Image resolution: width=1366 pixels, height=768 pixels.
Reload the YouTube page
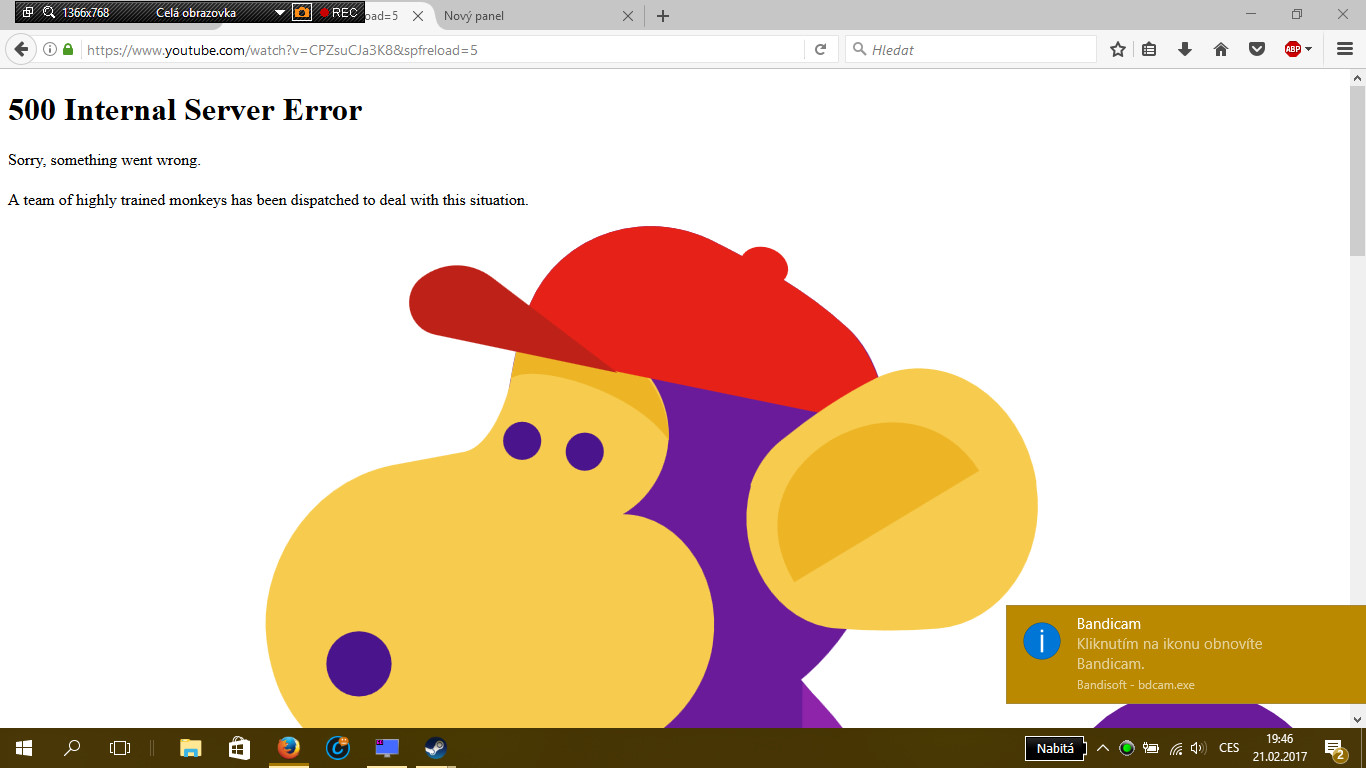click(820, 49)
